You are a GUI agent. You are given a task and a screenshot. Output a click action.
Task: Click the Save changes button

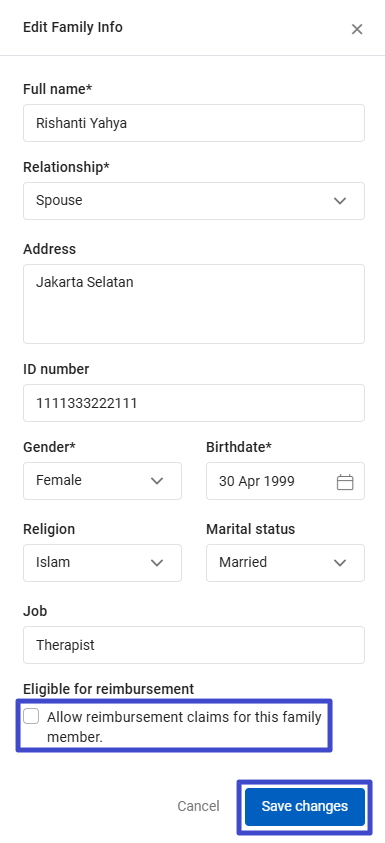[305, 806]
